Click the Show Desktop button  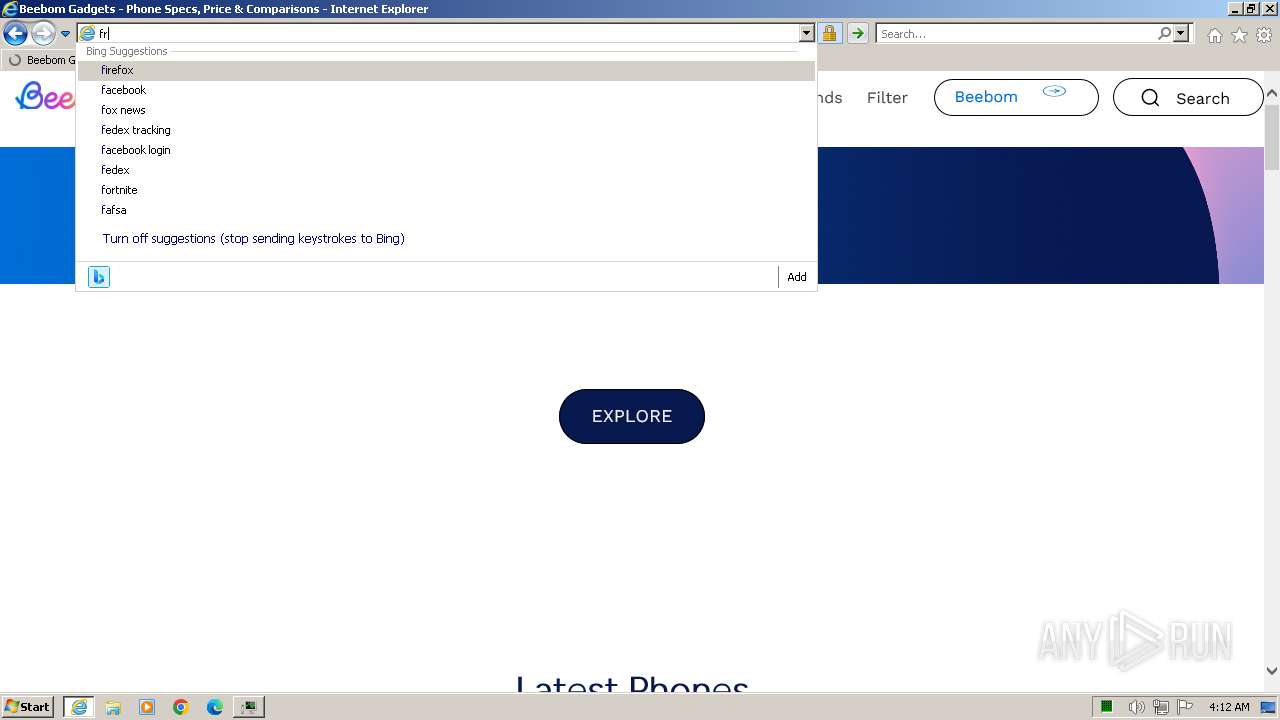point(1269,707)
